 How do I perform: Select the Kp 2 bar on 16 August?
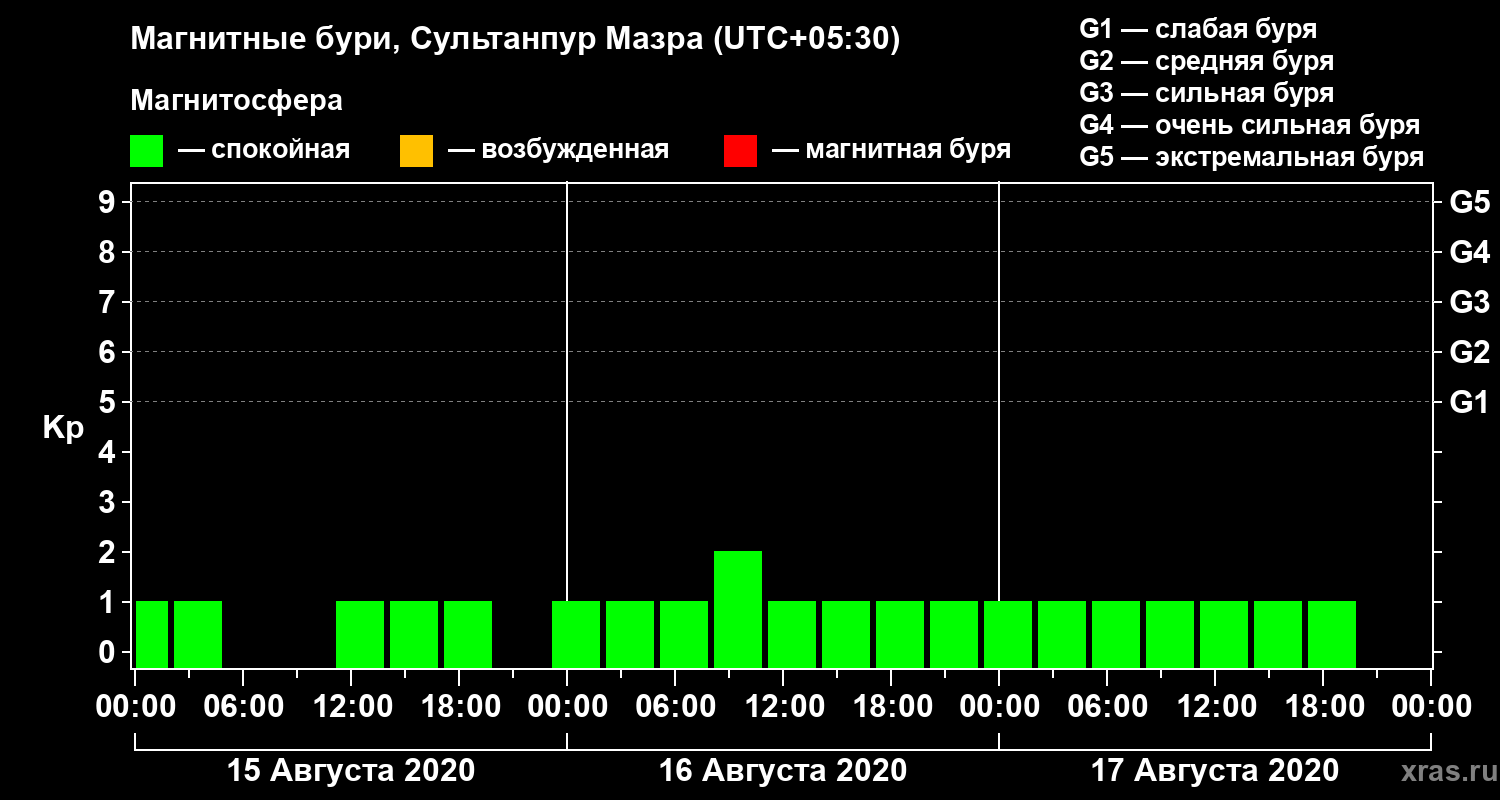(738, 609)
